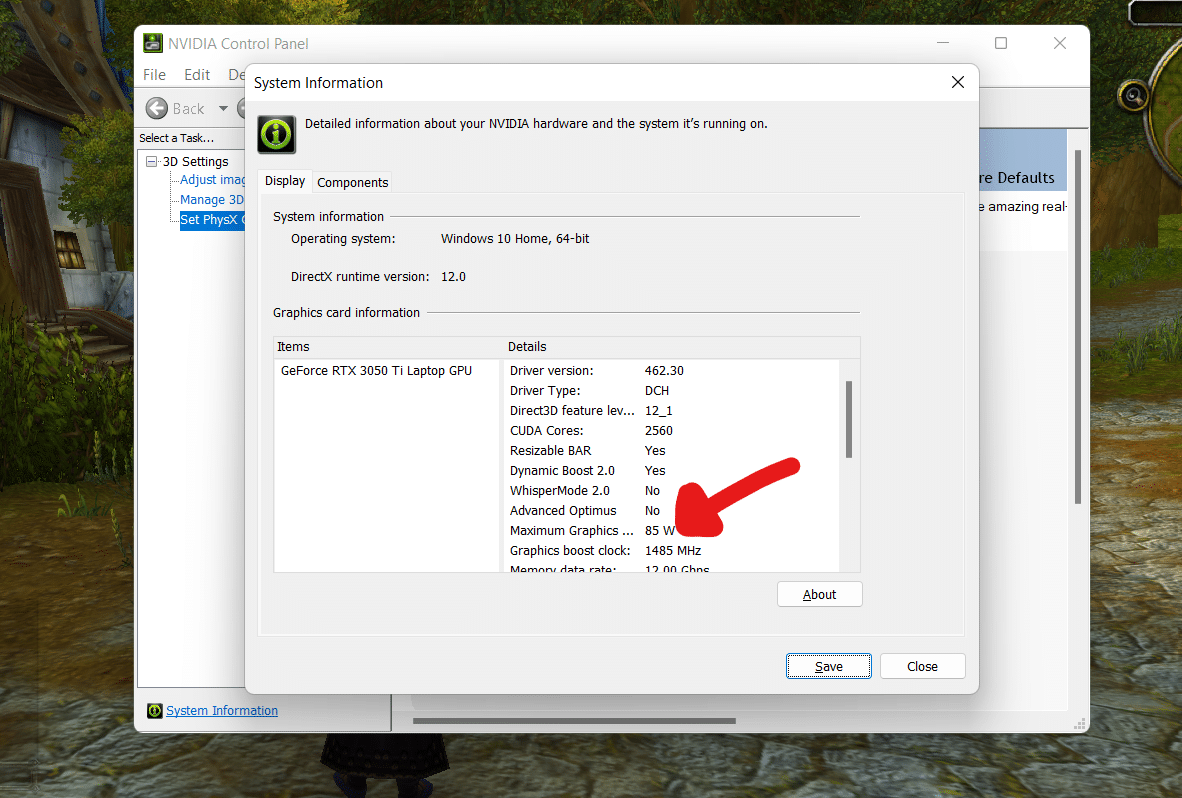Open the Back history dropdown arrow
Screen dimensions: 1182x798
tap(223, 109)
